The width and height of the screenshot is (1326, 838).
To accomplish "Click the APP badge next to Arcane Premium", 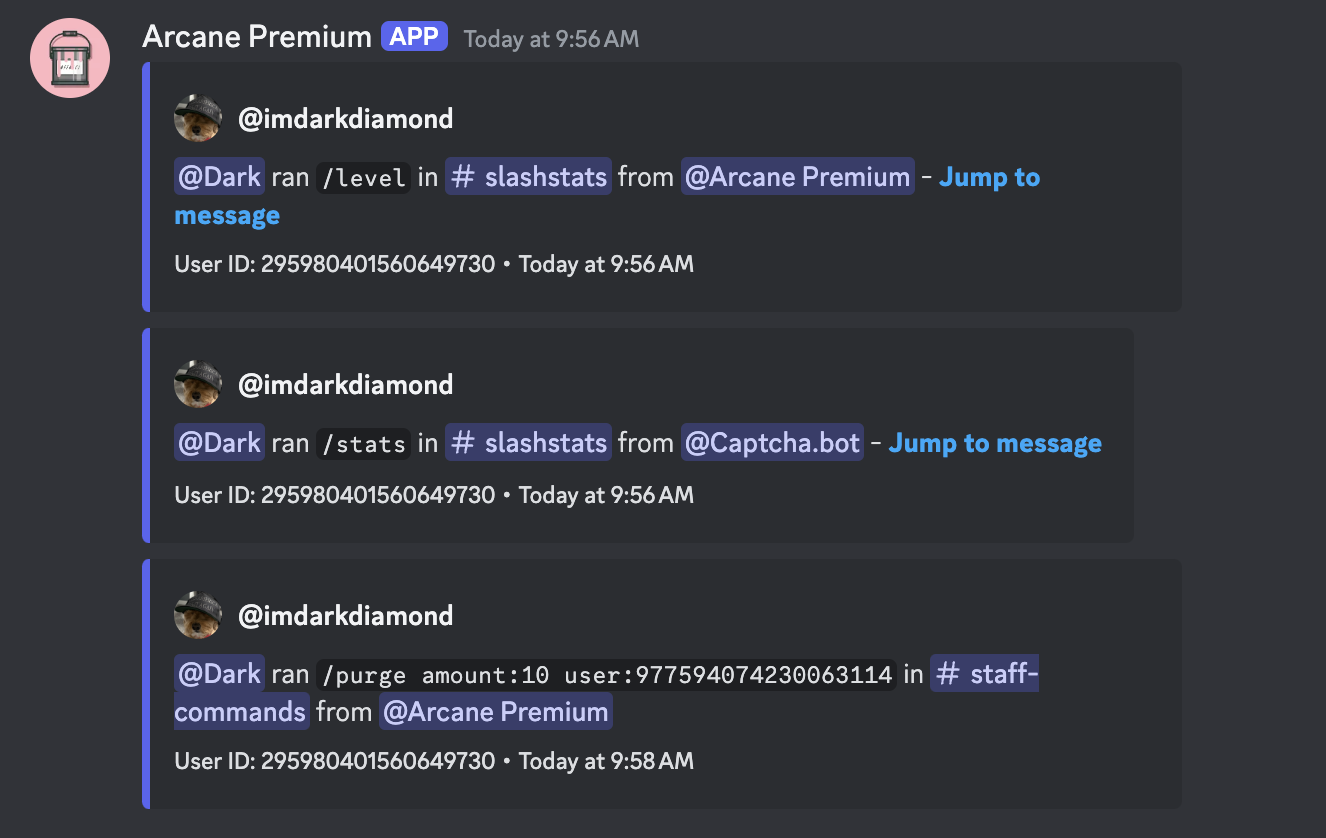I will click(x=414, y=38).
